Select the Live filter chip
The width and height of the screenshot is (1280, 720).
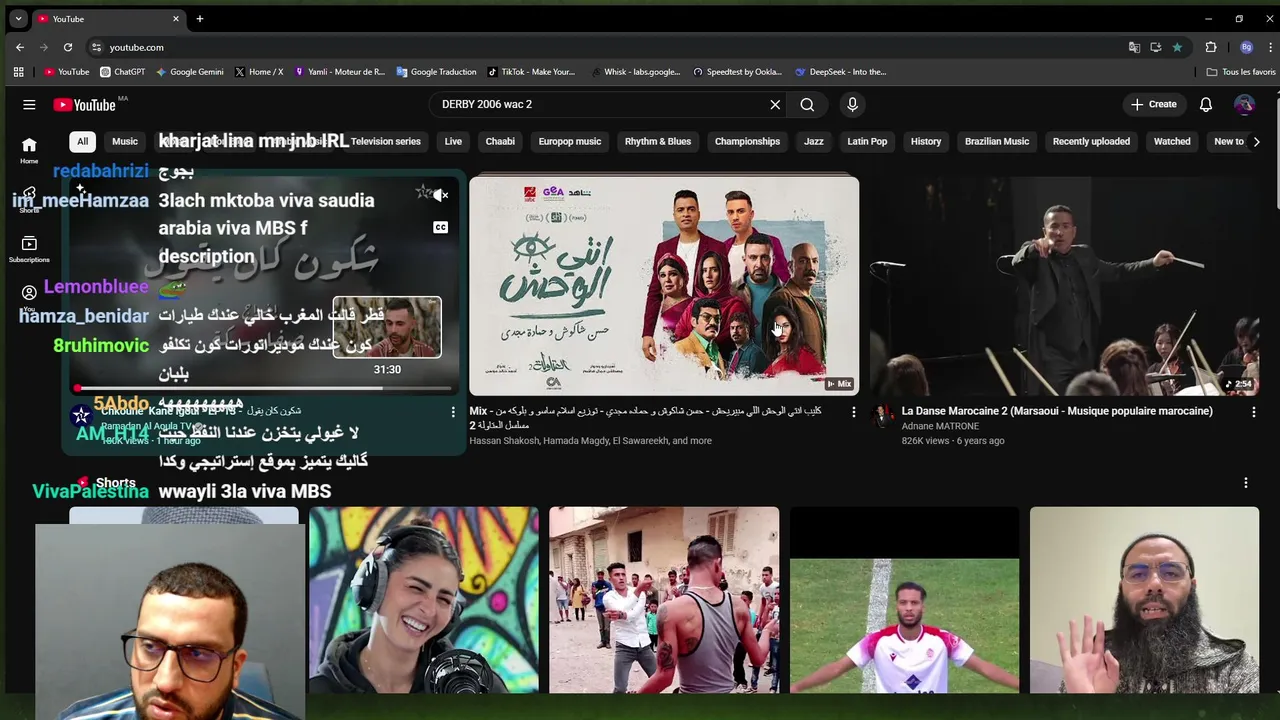click(x=453, y=141)
